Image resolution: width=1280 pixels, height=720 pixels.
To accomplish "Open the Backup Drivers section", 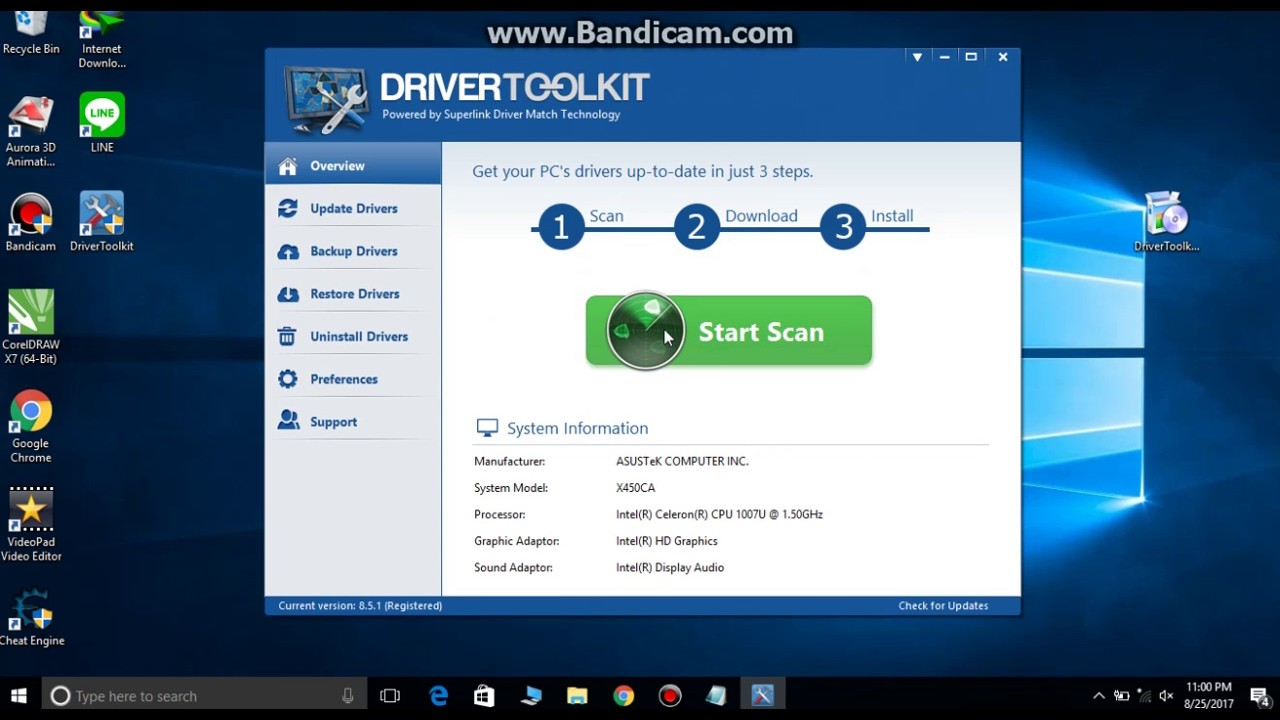I will click(x=353, y=251).
